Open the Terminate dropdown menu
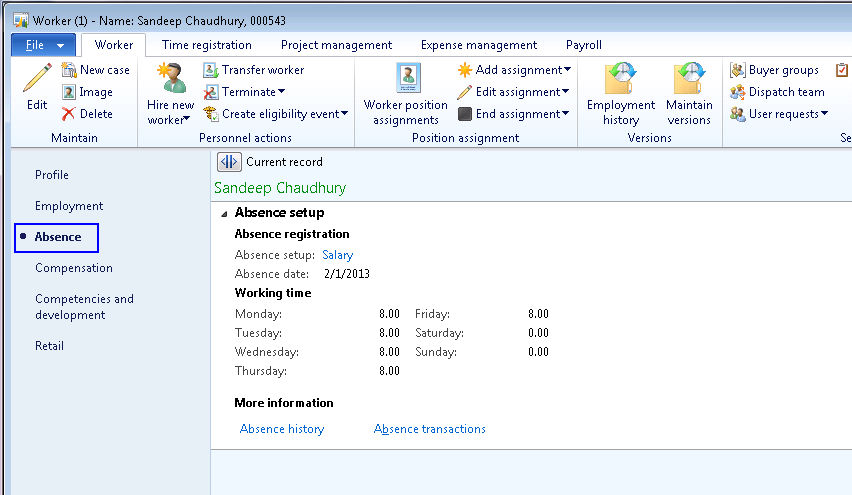Image resolution: width=852 pixels, height=495 pixels. 282,92
